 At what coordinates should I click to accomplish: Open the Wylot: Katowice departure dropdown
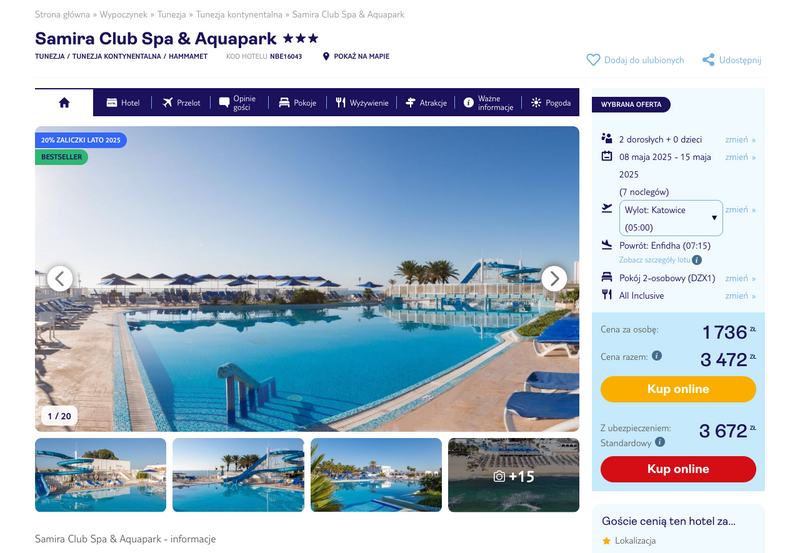[671, 218]
